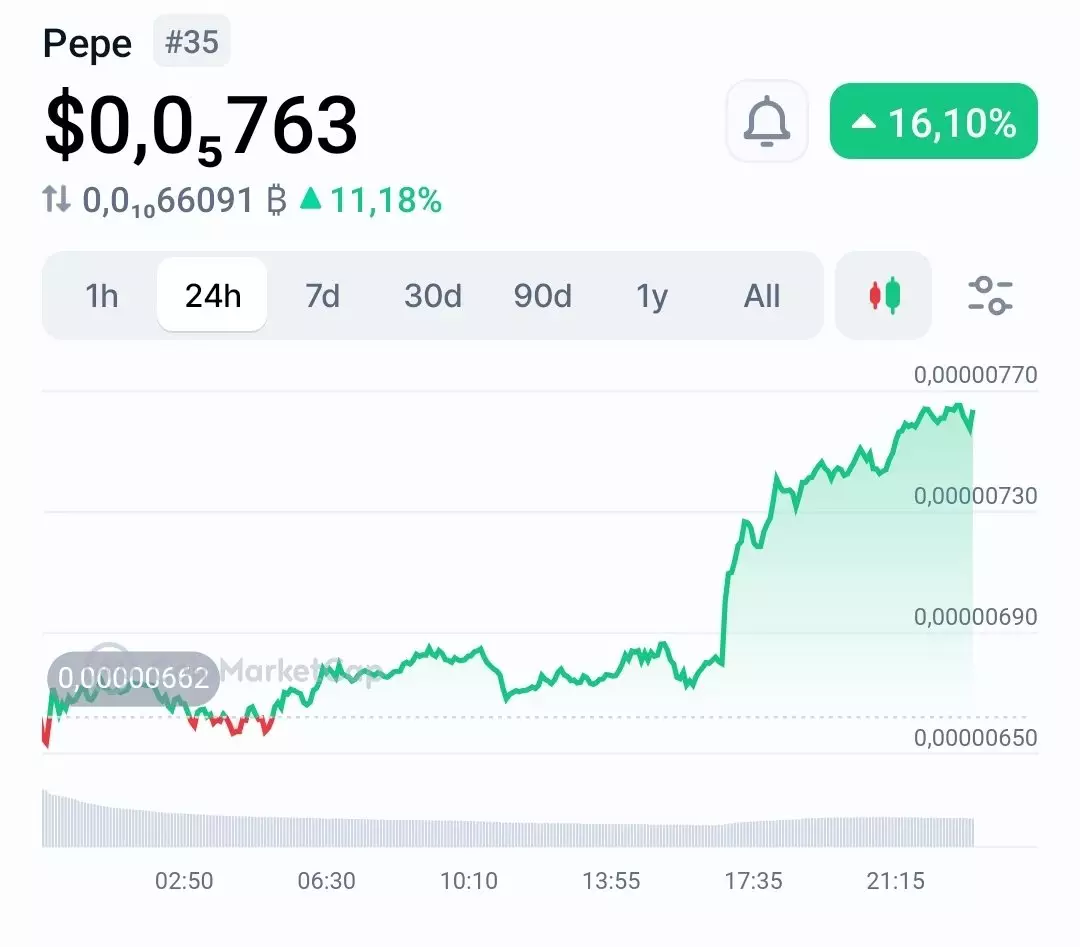Tap the $0,0₅763 main price
This screenshot has height=947, width=1080.
pos(201,126)
